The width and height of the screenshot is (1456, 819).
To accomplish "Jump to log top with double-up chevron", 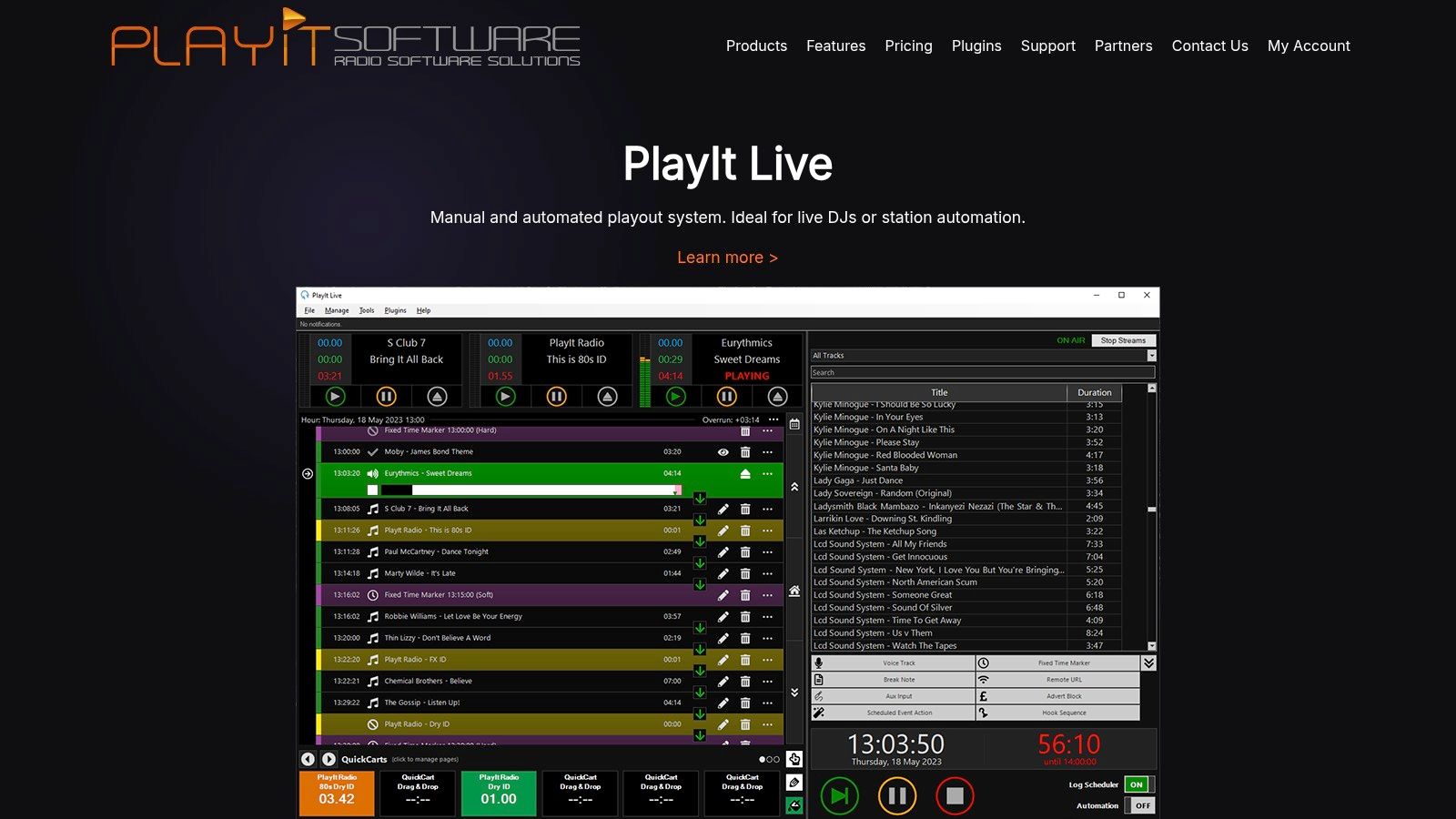I will click(794, 487).
